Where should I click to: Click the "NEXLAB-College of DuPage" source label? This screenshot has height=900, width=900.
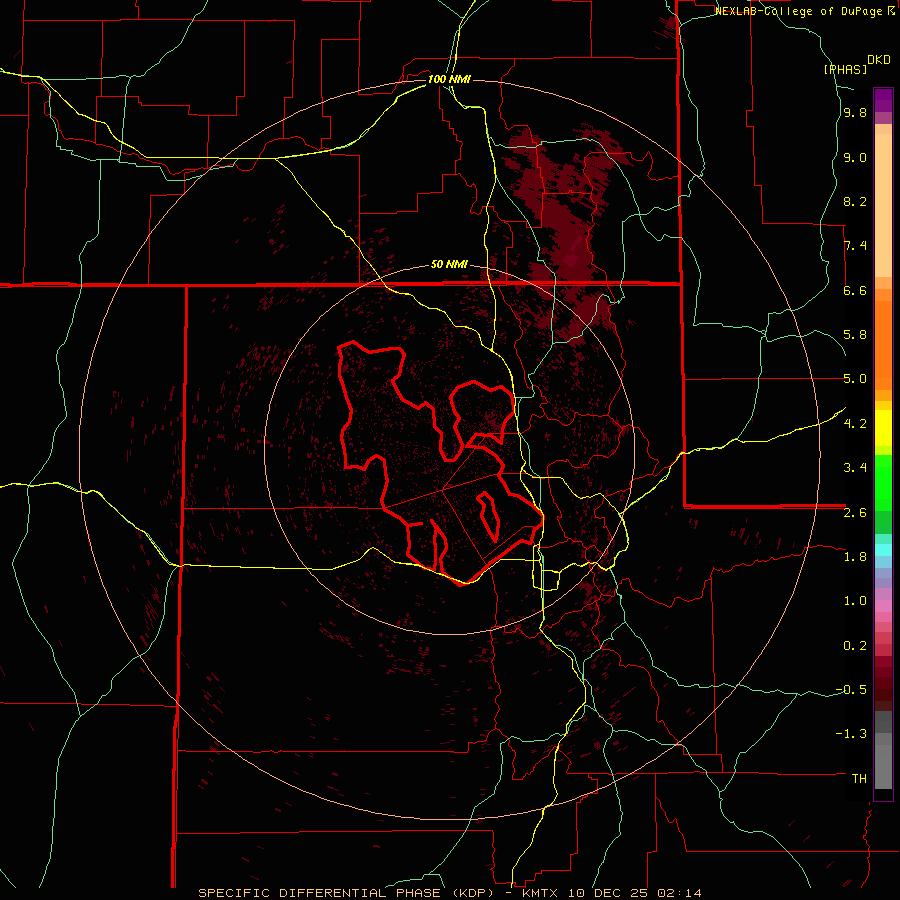(x=799, y=11)
